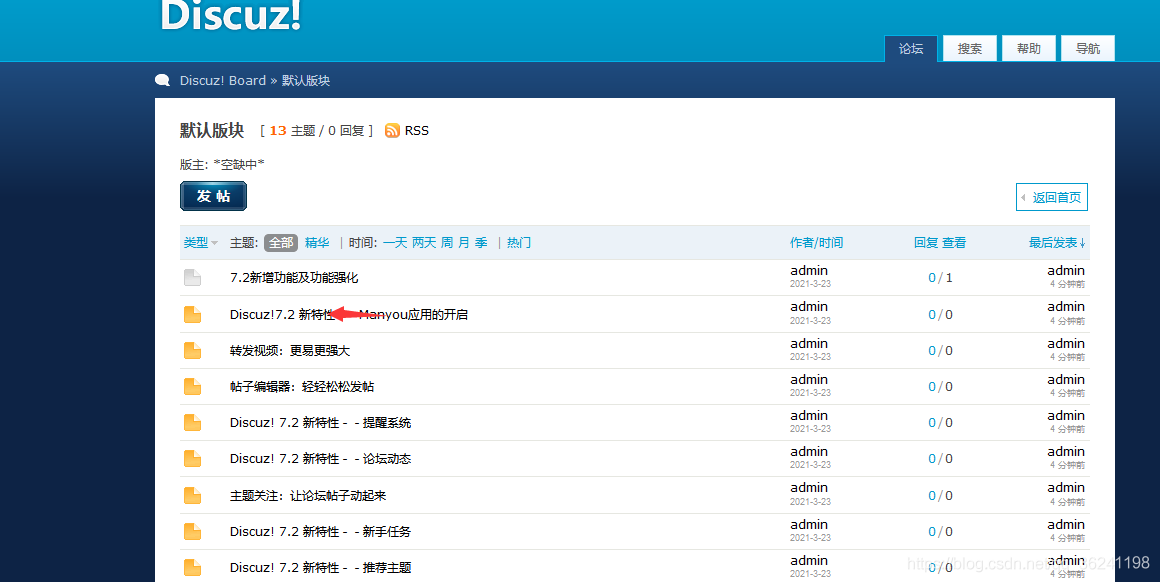Filter threads by 周
This screenshot has height=582, width=1160.
coord(447,243)
